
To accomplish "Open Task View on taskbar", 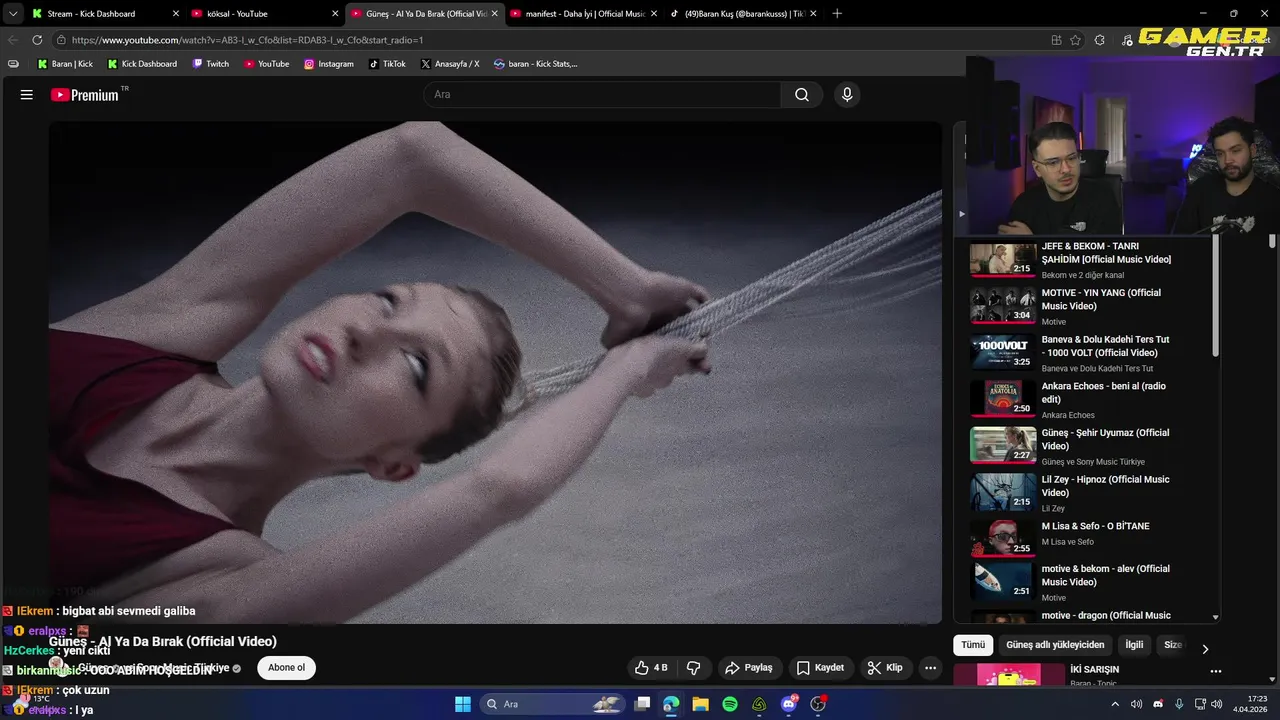I will point(643,704).
